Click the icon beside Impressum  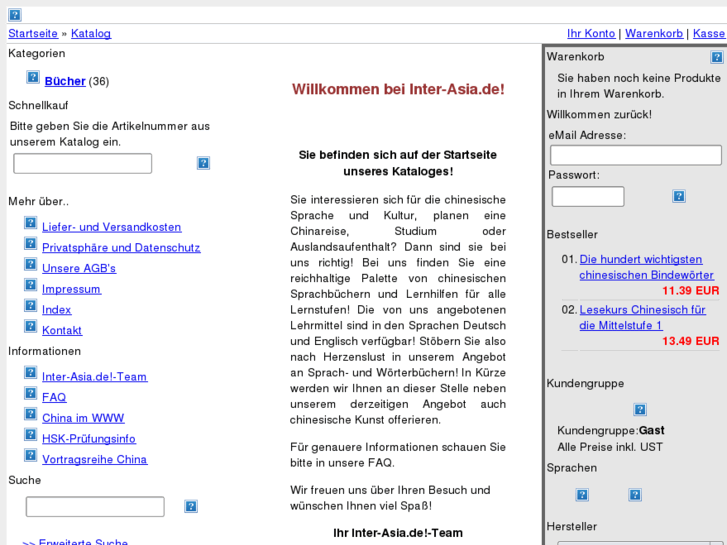[x=31, y=284]
